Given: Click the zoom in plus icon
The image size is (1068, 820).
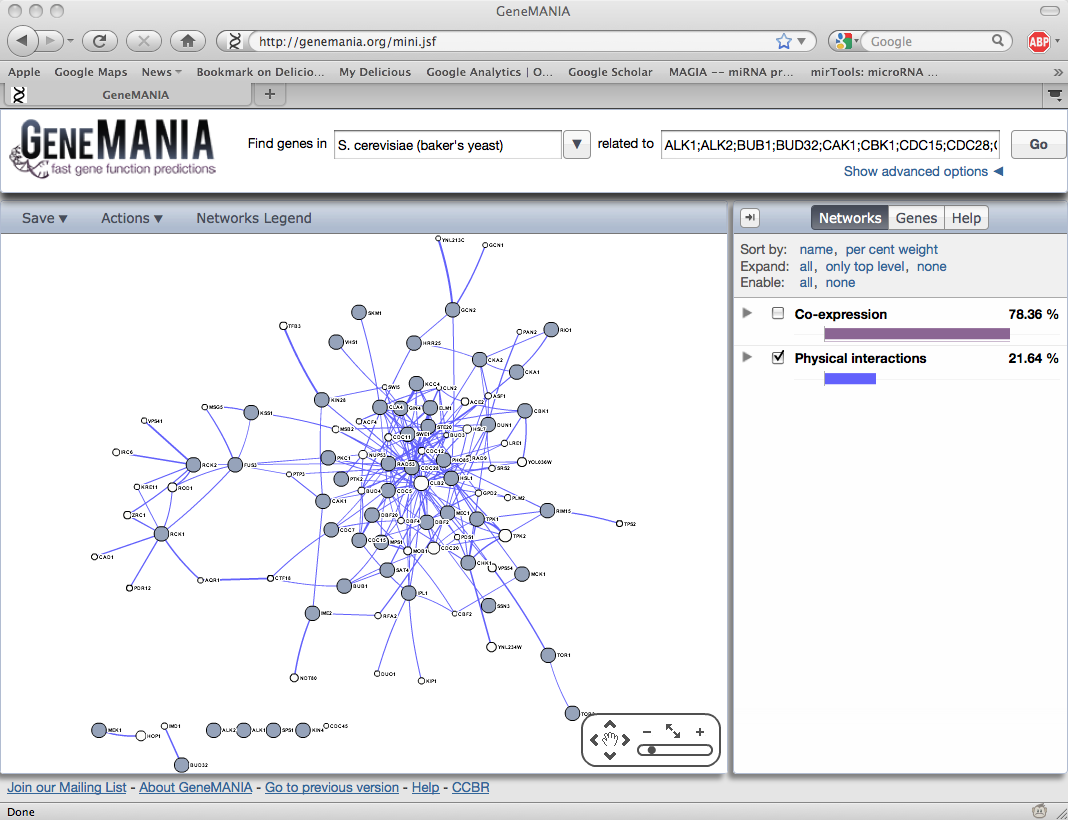Looking at the screenshot, I should [x=700, y=732].
